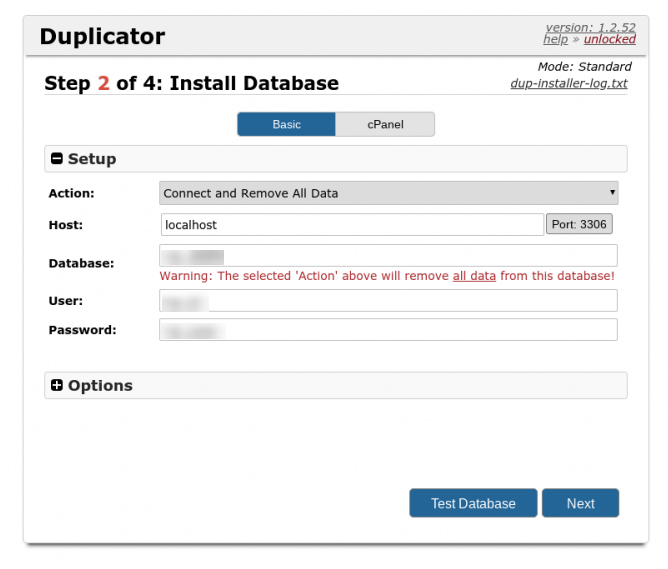Expand the Options section plus icon

[x=57, y=385]
